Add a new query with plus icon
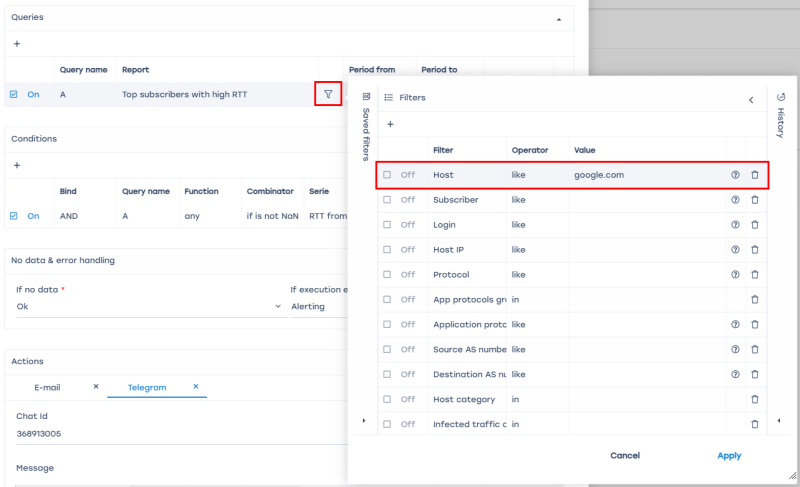This screenshot has height=487, width=800. [x=16, y=44]
